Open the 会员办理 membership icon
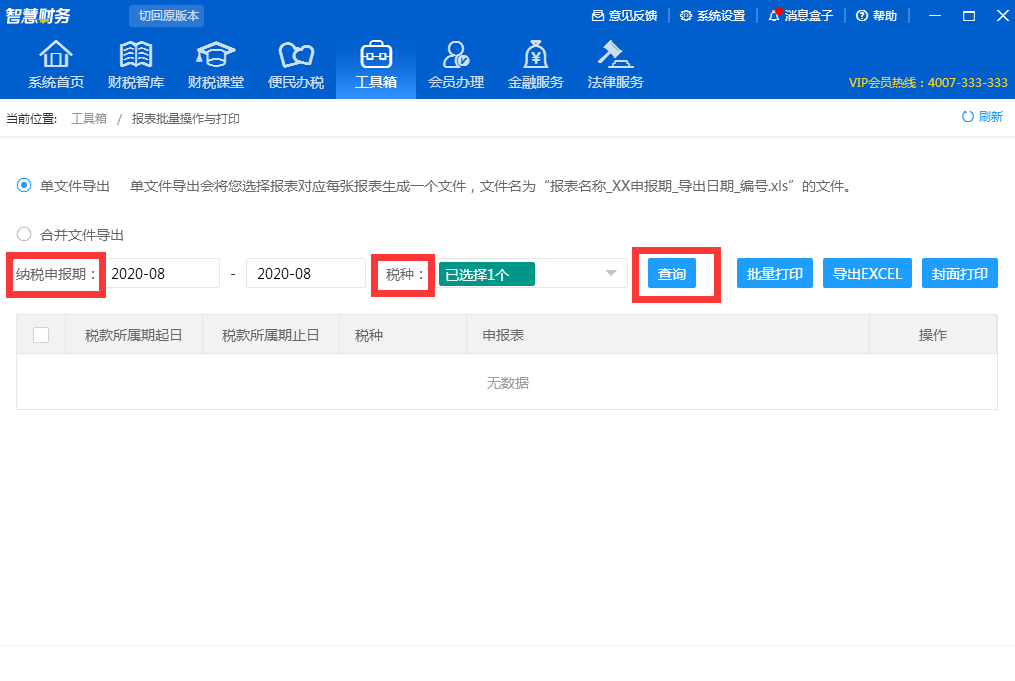1015x681 pixels. click(x=455, y=62)
